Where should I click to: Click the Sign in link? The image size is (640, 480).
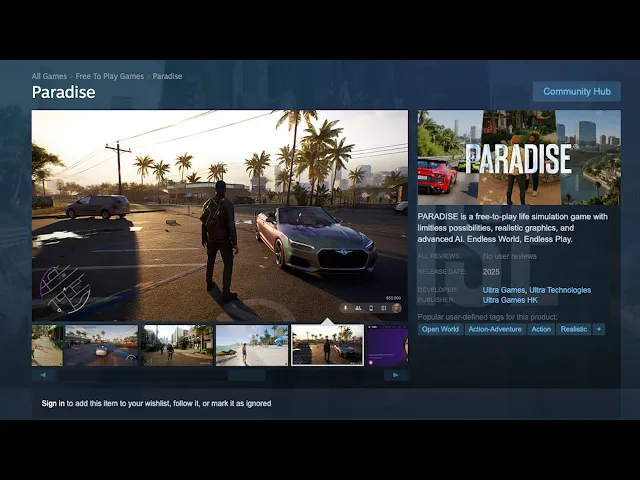pyautogui.click(x=53, y=403)
